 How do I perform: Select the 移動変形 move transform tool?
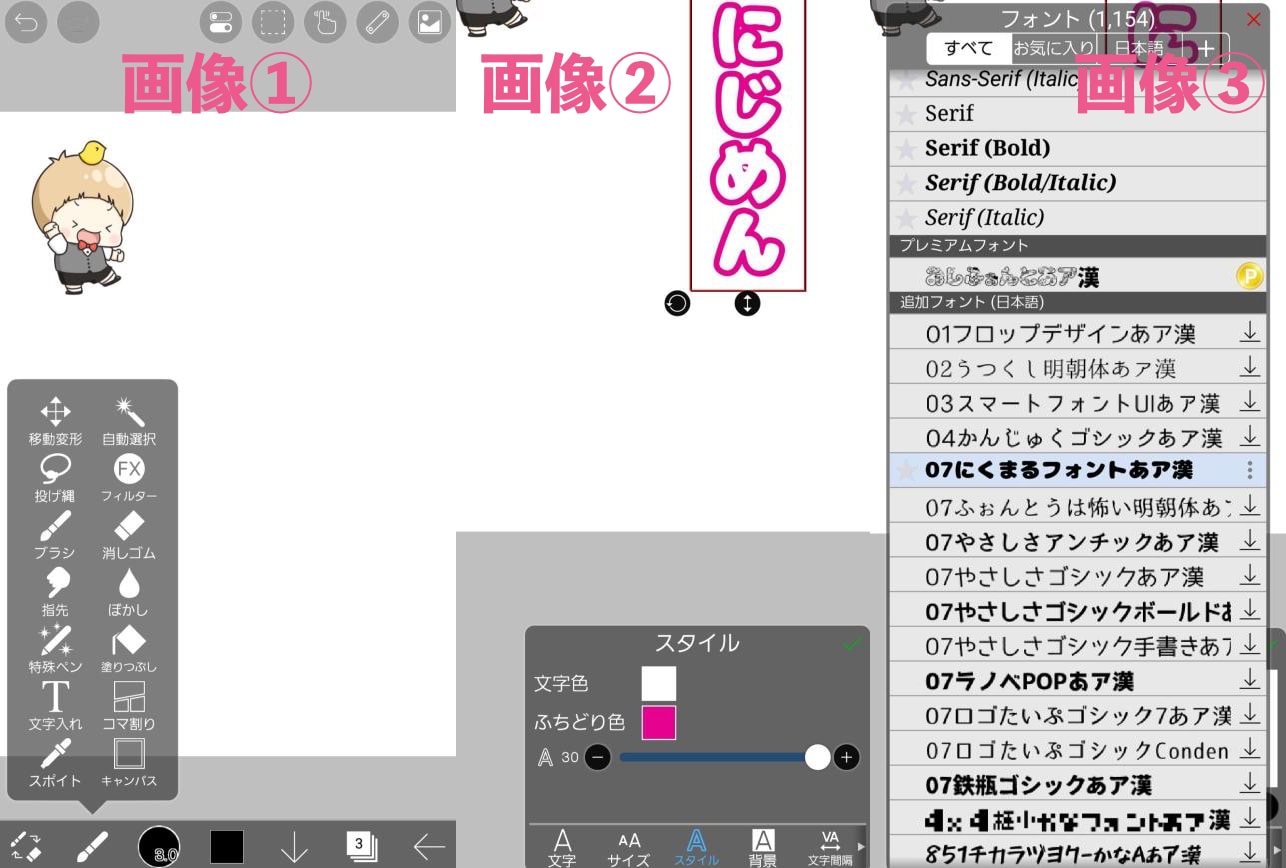55,421
